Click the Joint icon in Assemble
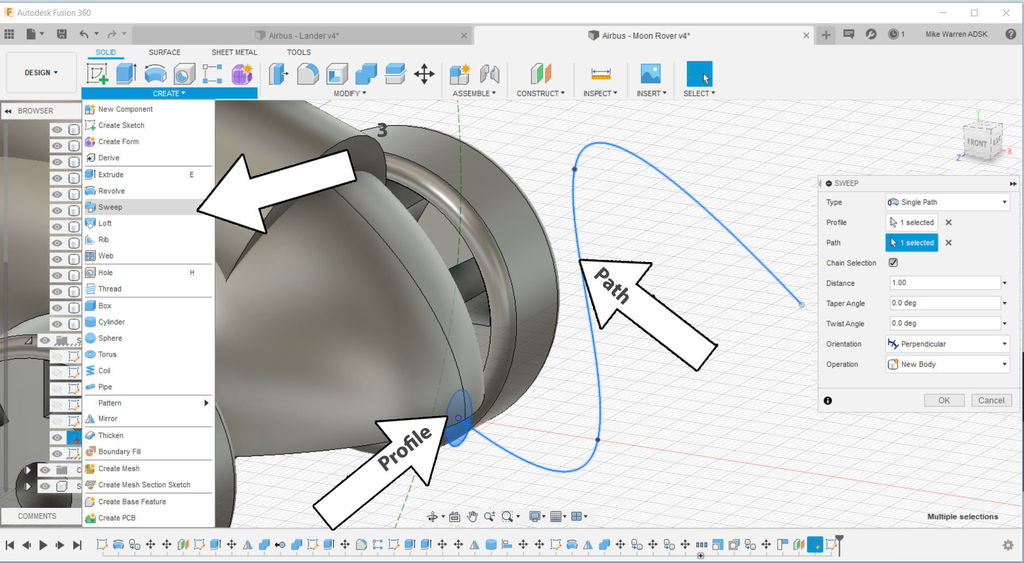The image size is (1024, 563). tap(489, 74)
